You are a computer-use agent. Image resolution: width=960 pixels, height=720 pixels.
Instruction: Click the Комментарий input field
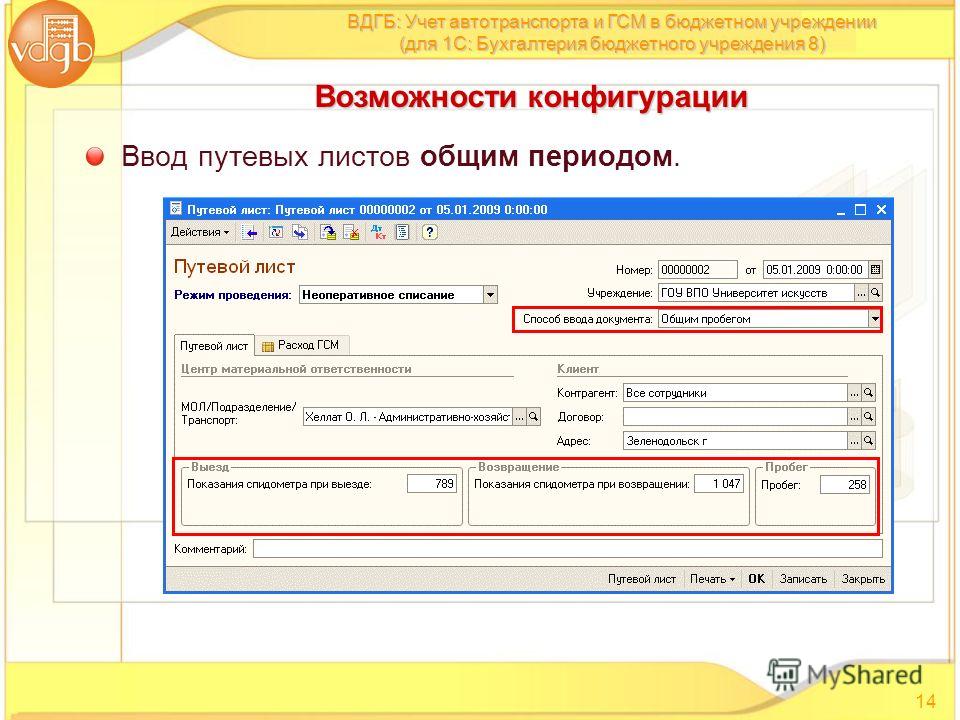[568, 549]
